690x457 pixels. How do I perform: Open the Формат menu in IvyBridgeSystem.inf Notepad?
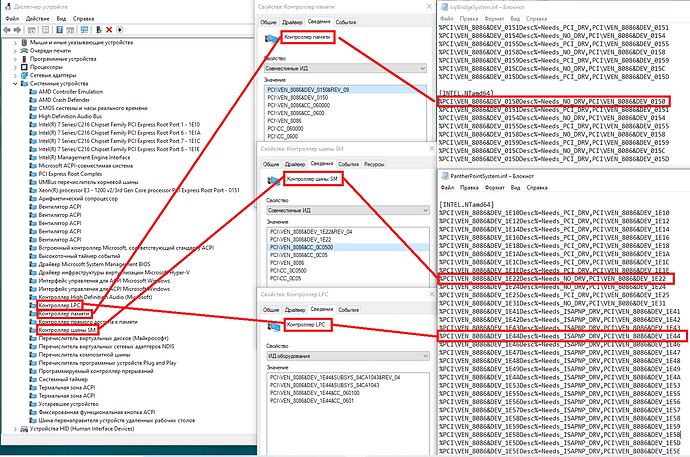494,19
